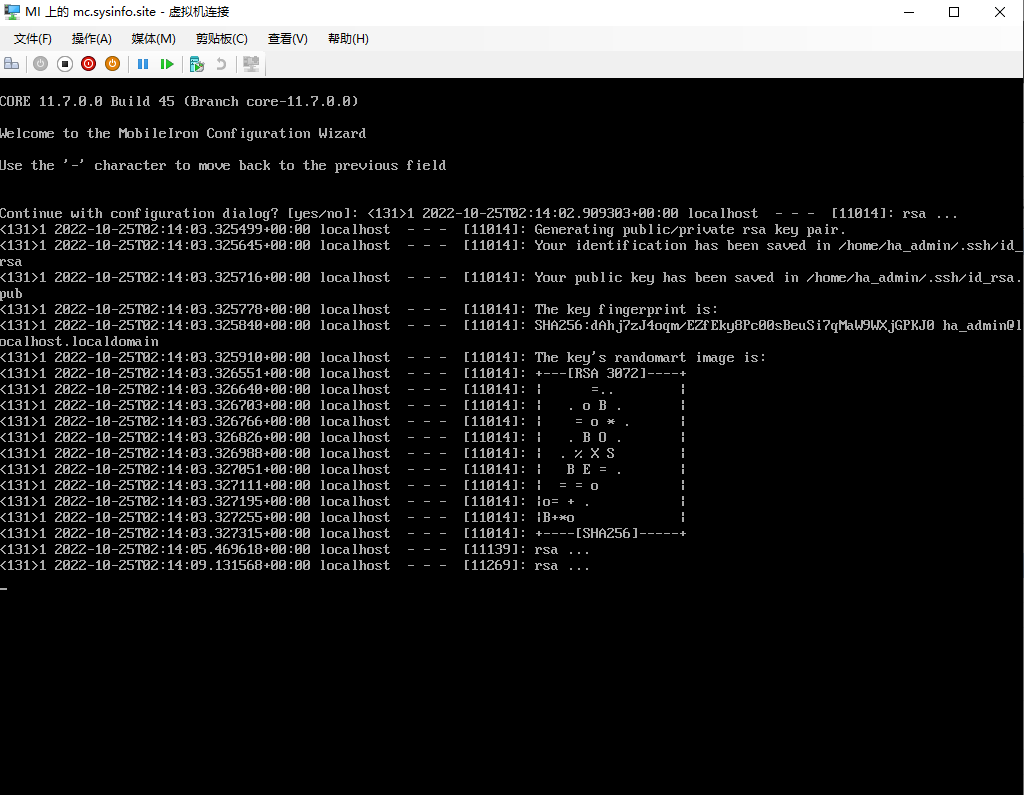The width and height of the screenshot is (1024, 795).
Task: Open the 媒体(M) menu
Action: pos(153,38)
